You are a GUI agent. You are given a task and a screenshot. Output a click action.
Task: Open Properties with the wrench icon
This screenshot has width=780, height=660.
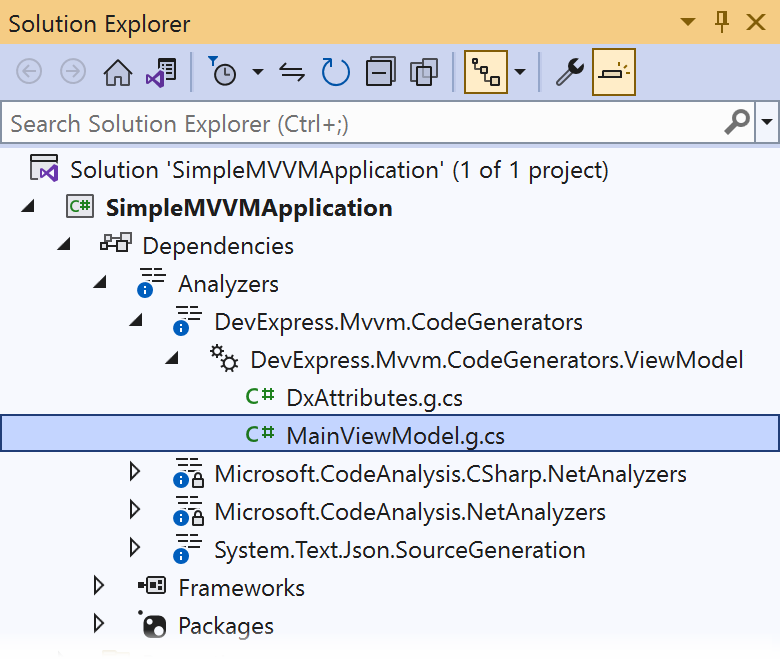[570, 72]
